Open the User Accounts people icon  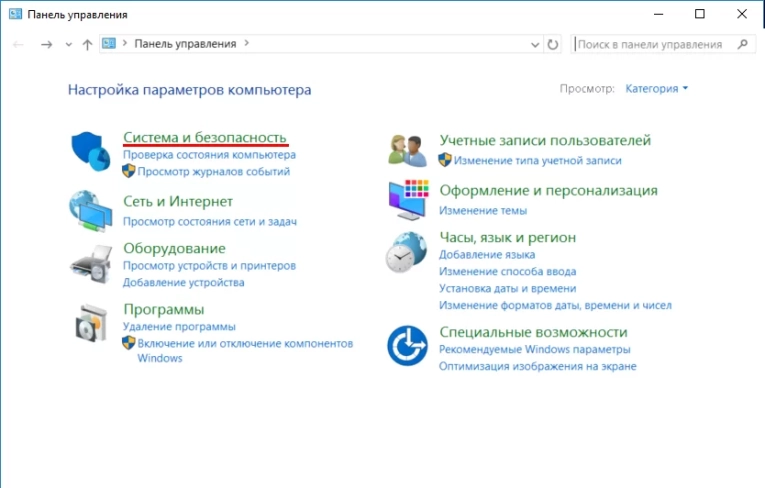(x=408, y=151)
